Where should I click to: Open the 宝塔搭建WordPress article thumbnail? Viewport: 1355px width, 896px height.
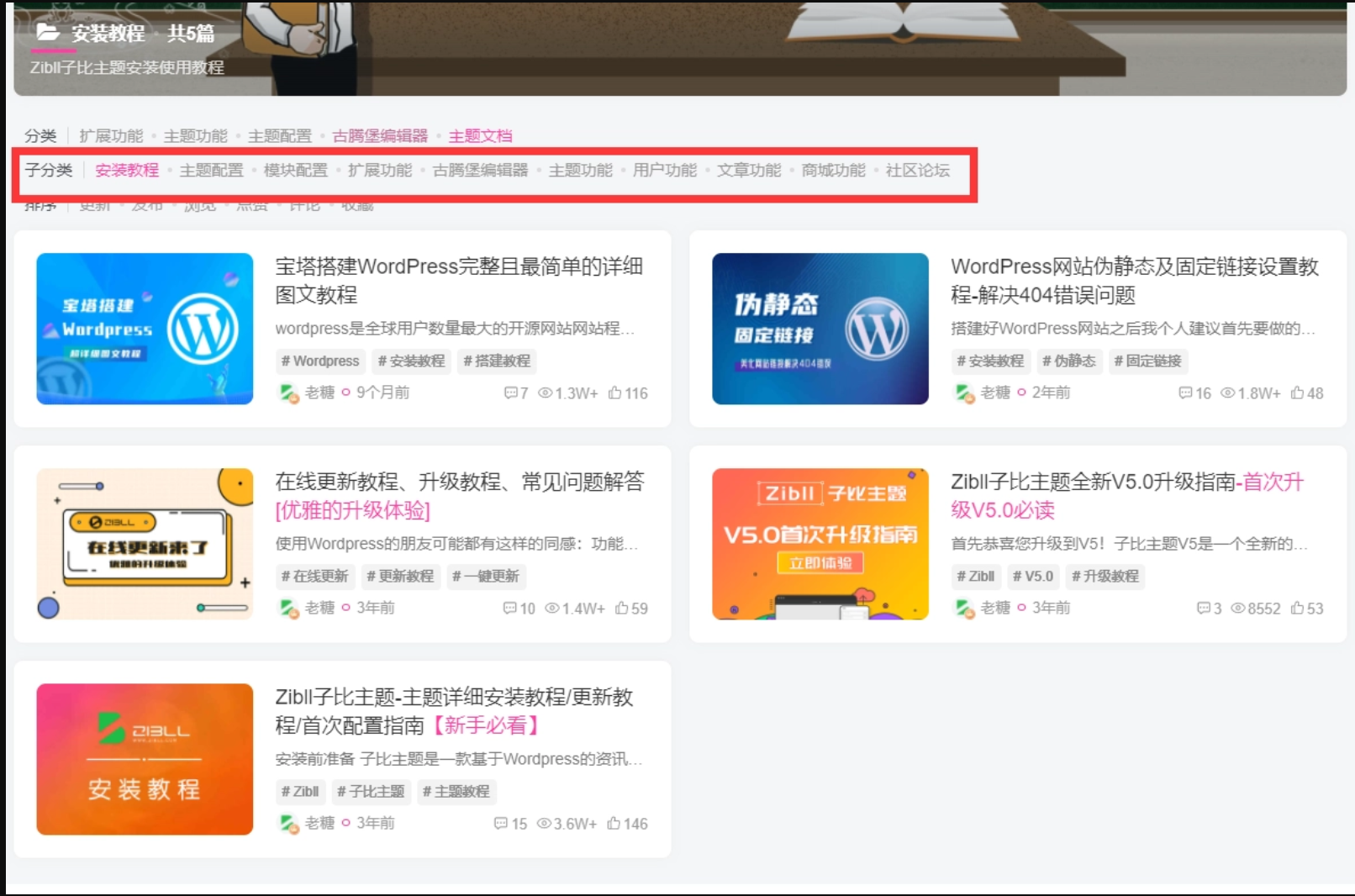144,329
